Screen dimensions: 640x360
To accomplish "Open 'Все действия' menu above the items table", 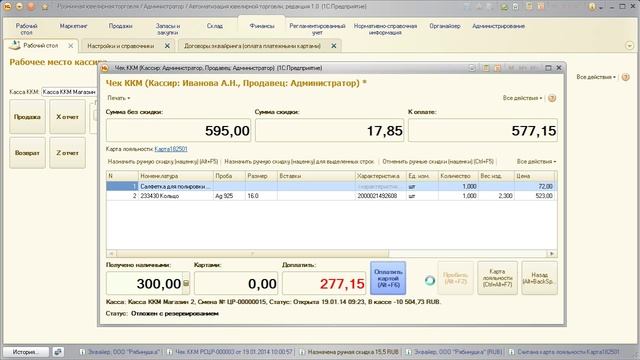I will [x=536, y=162].
